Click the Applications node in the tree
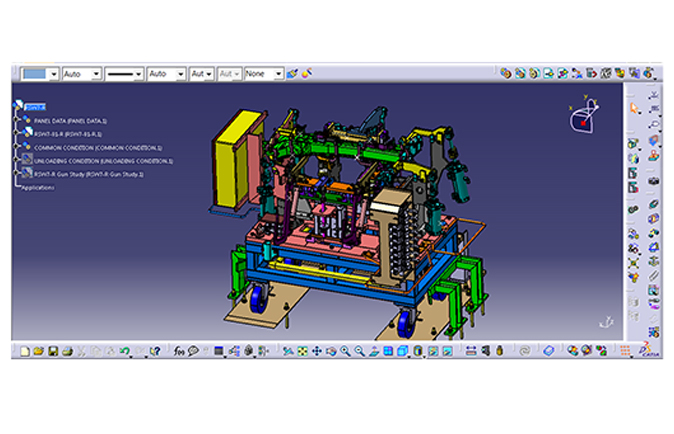 click(38, 188)
